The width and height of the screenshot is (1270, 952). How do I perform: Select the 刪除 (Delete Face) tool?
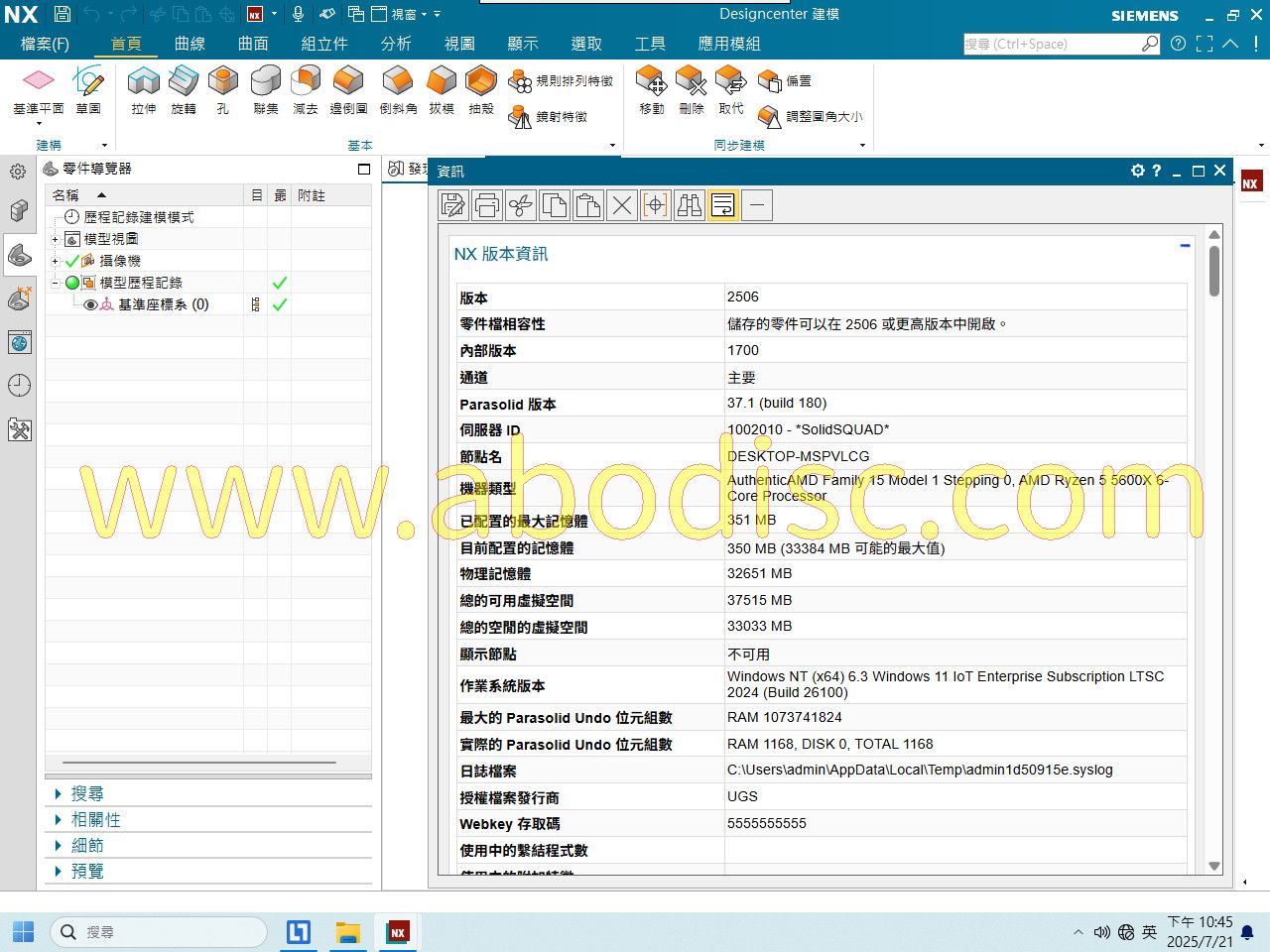tap(692, 90)
